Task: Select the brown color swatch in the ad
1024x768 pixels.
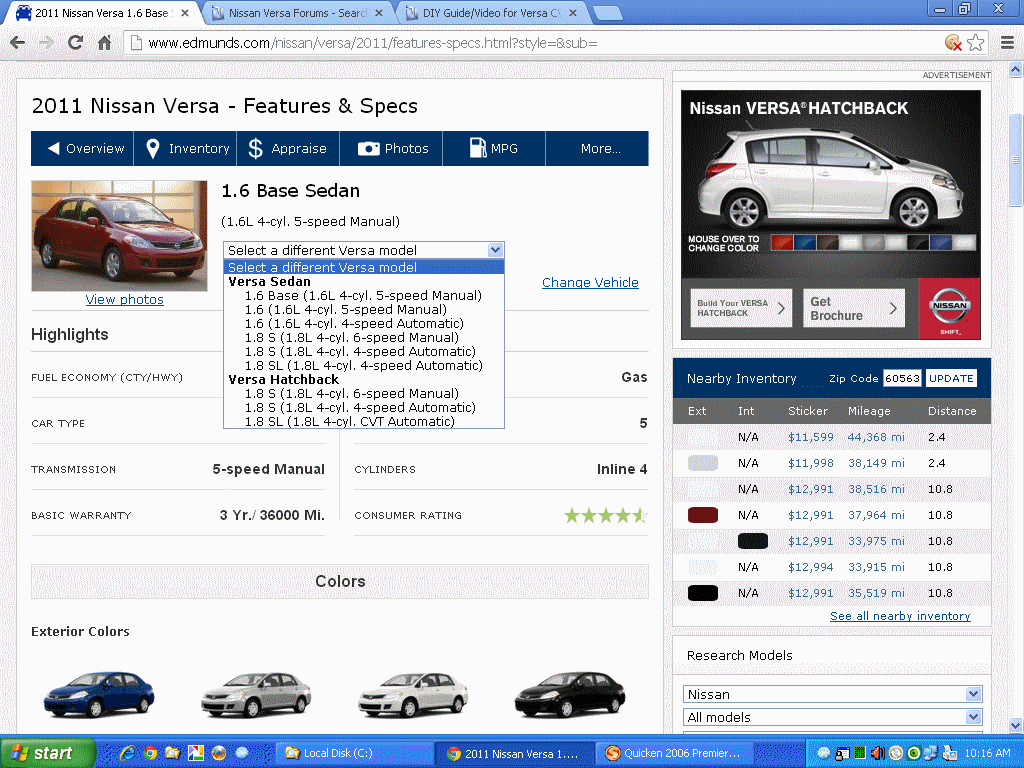Action: coord(827,243)
